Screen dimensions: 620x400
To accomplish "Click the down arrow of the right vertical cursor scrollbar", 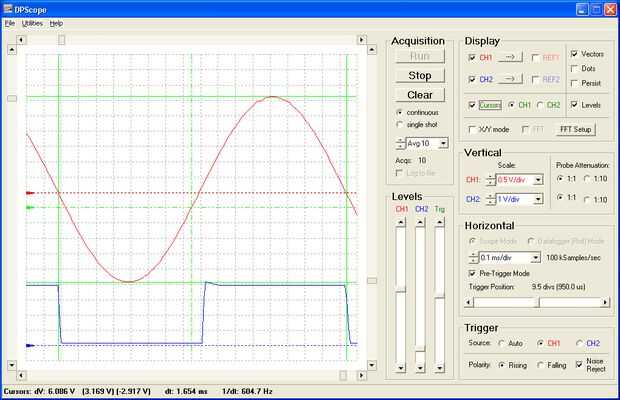I will tap(372, 365).
